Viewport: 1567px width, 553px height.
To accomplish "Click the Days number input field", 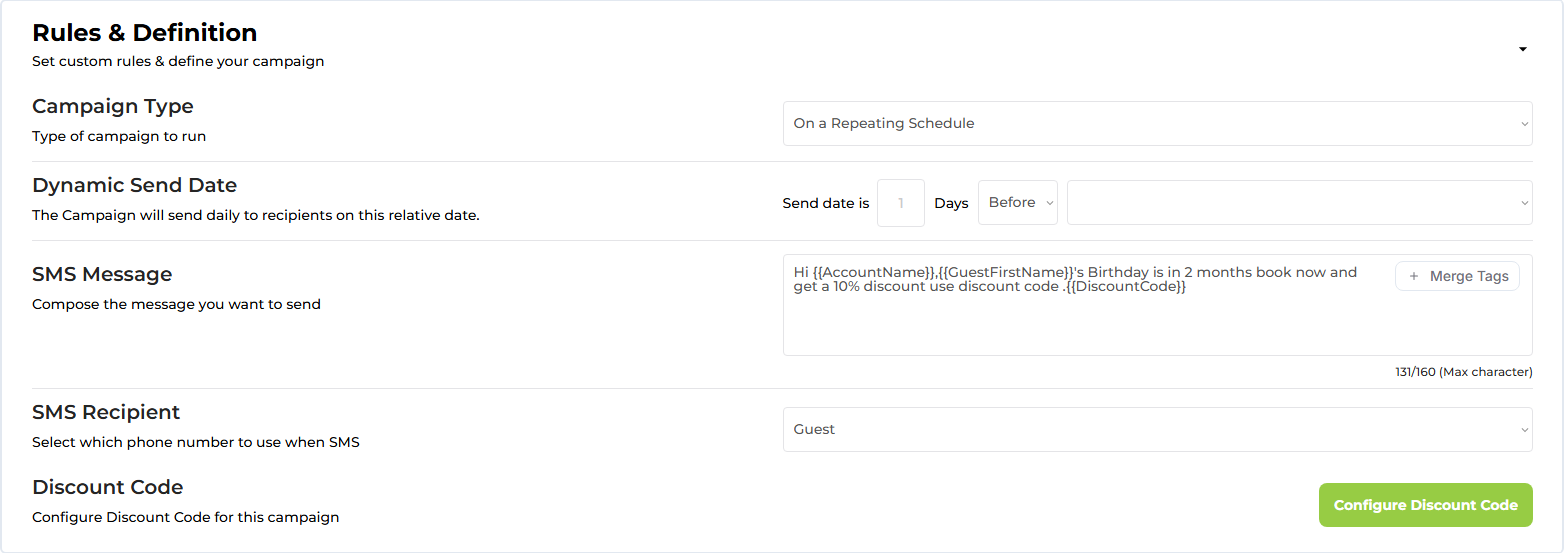I will click(x=901, y=203).
